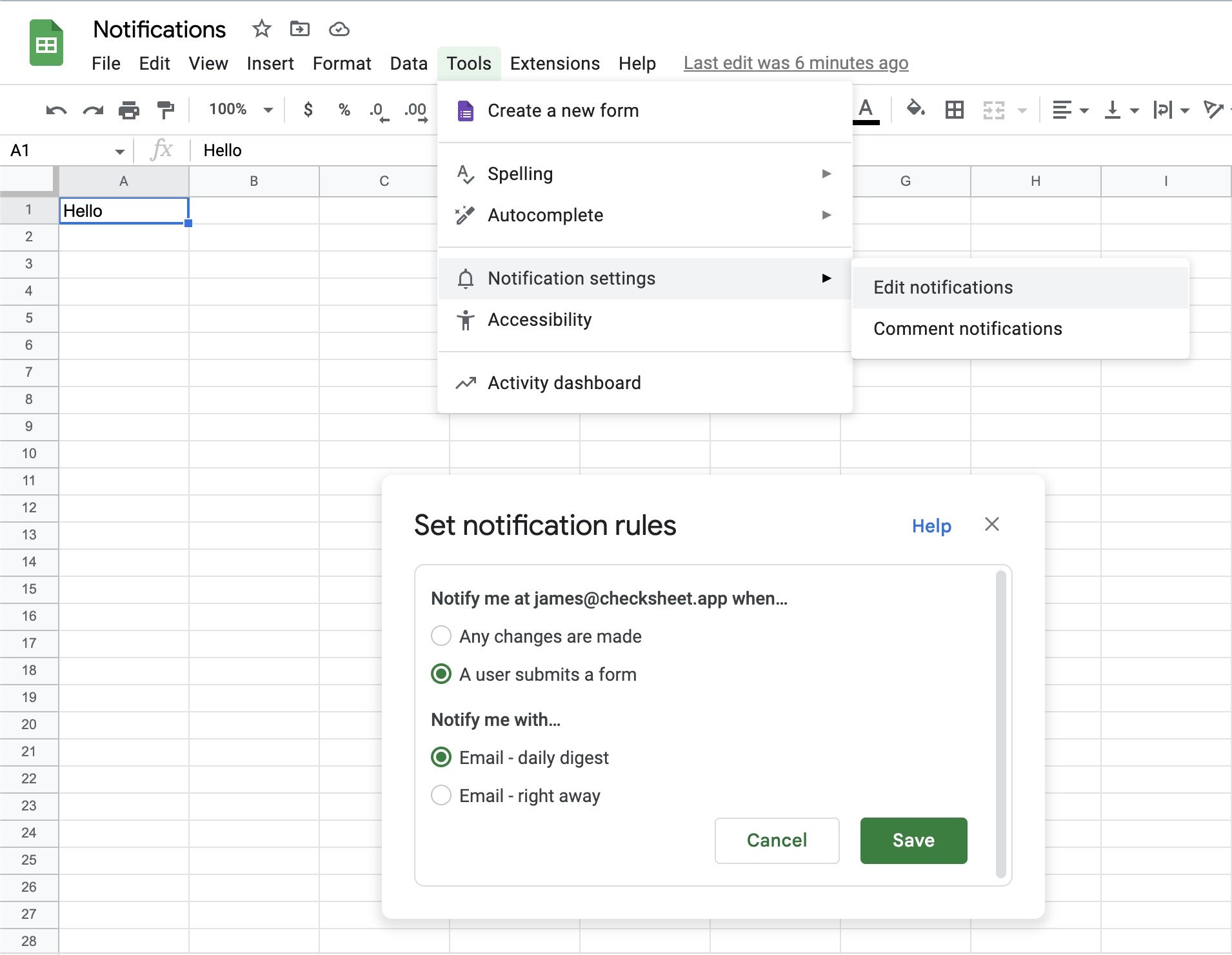Click the horizontal align icon
Screen dimensions: 1232x955
pos(1062,110)
